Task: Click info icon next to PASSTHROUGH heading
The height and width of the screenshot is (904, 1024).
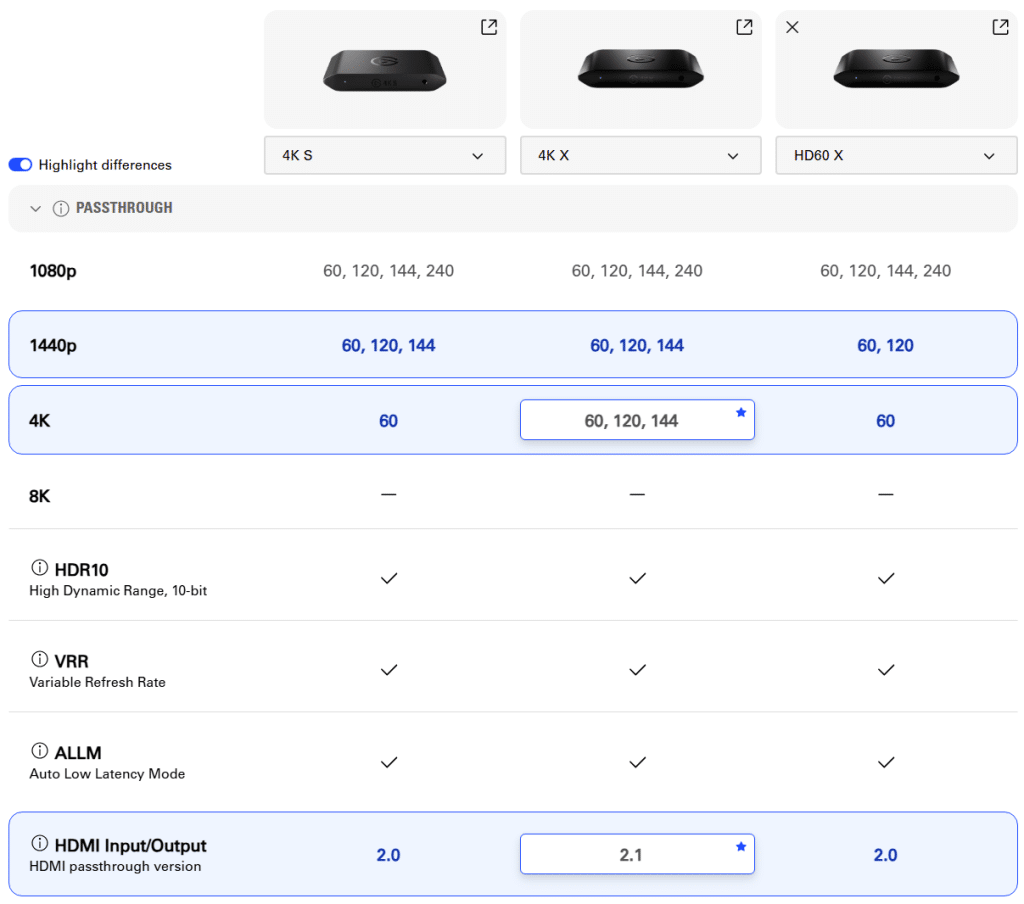Action: (61, 208)
